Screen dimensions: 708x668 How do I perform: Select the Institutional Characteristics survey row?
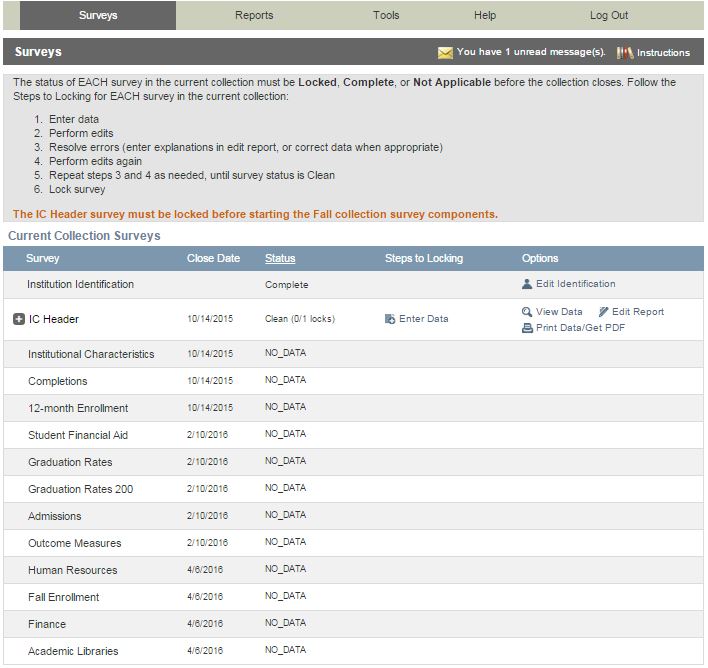tap(91, 355)
